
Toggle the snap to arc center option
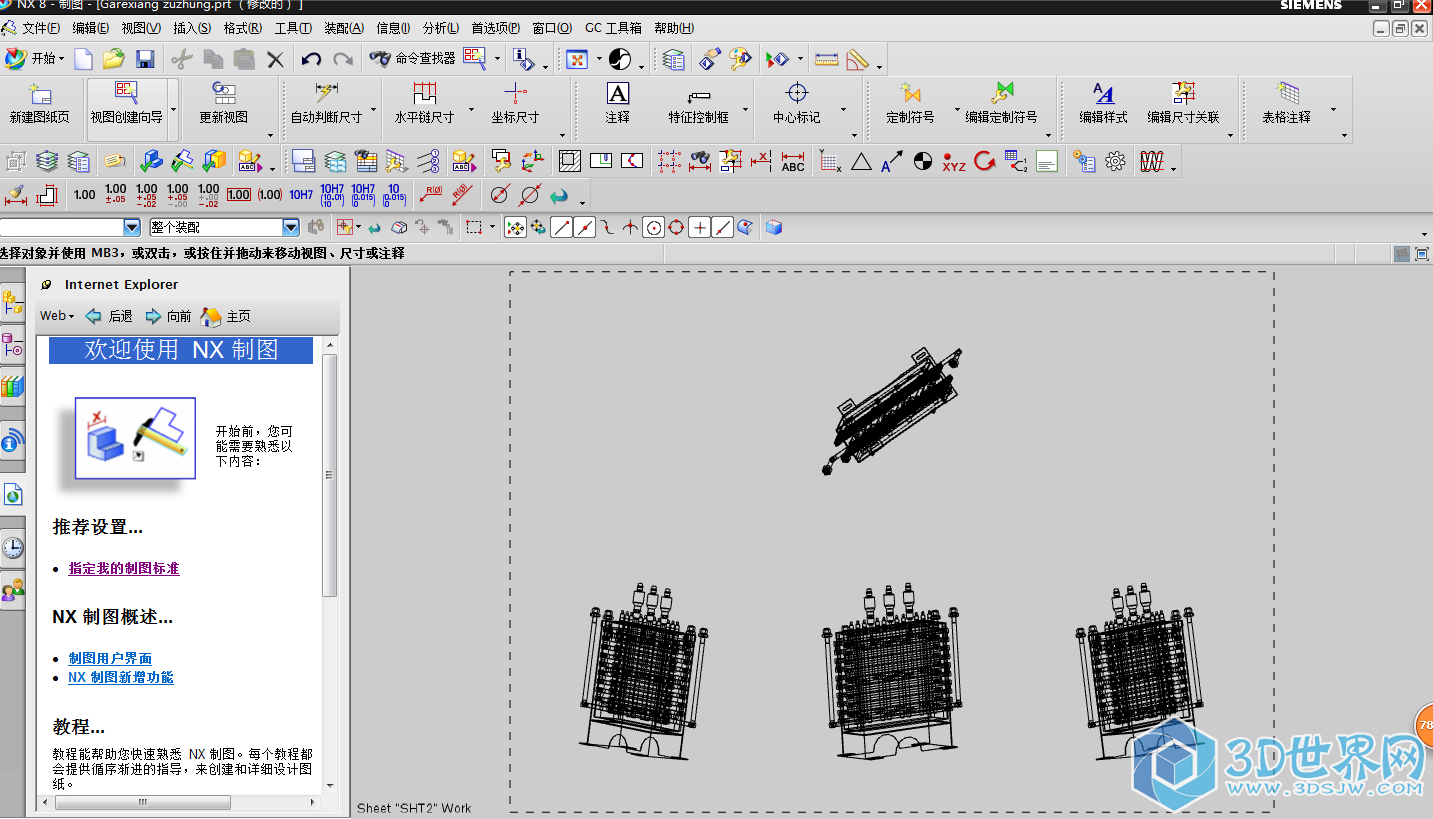coord(653,228)
